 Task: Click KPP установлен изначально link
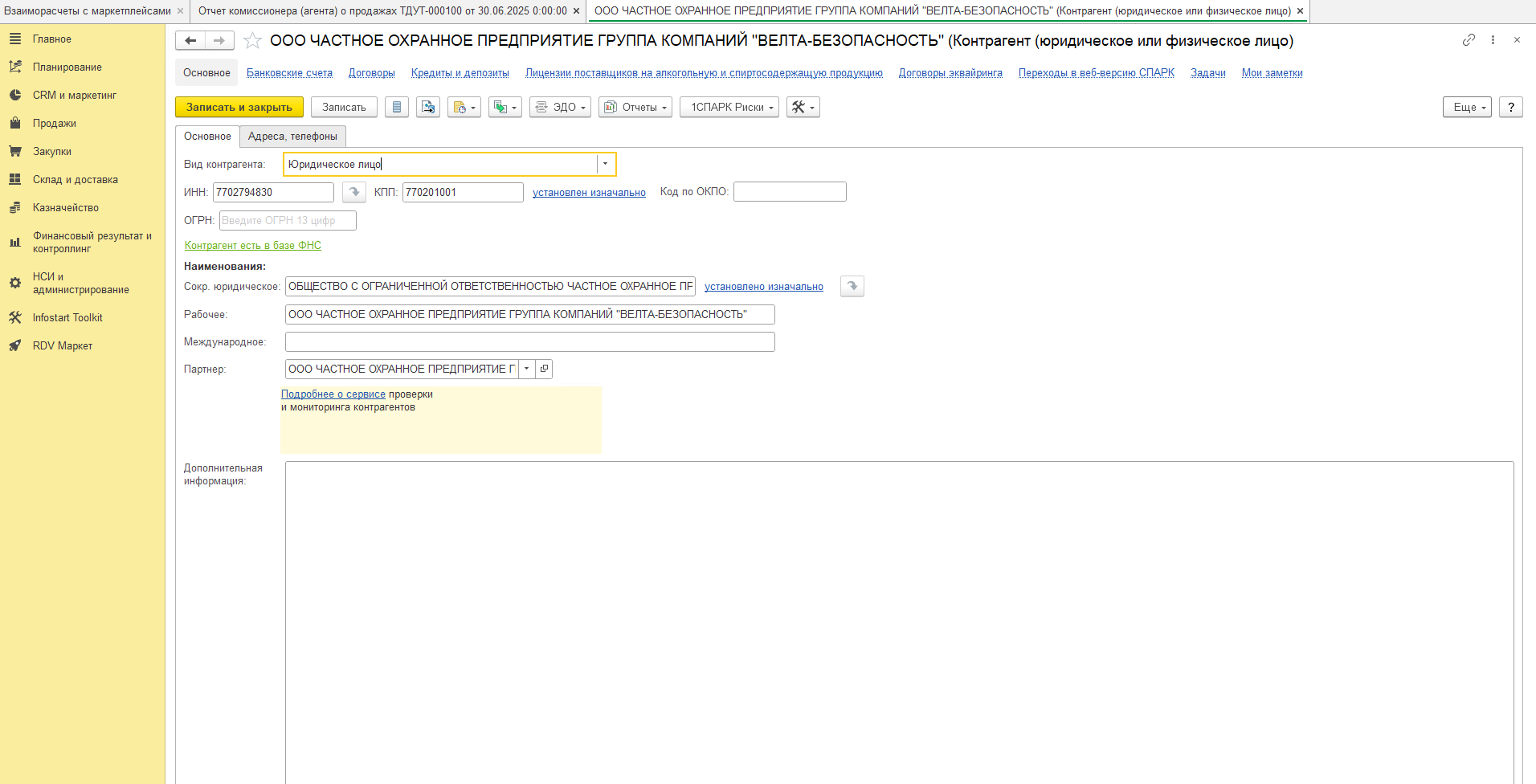click(589, 192)
